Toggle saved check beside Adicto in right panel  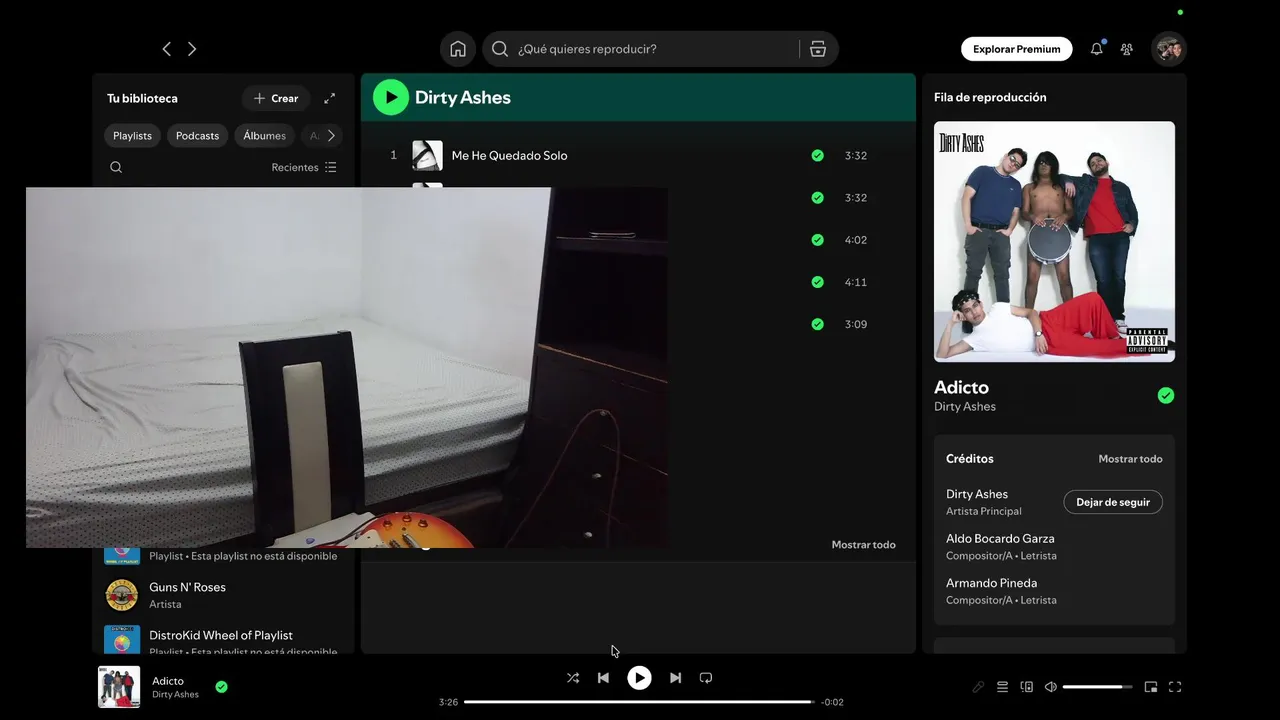[1166, 396]
